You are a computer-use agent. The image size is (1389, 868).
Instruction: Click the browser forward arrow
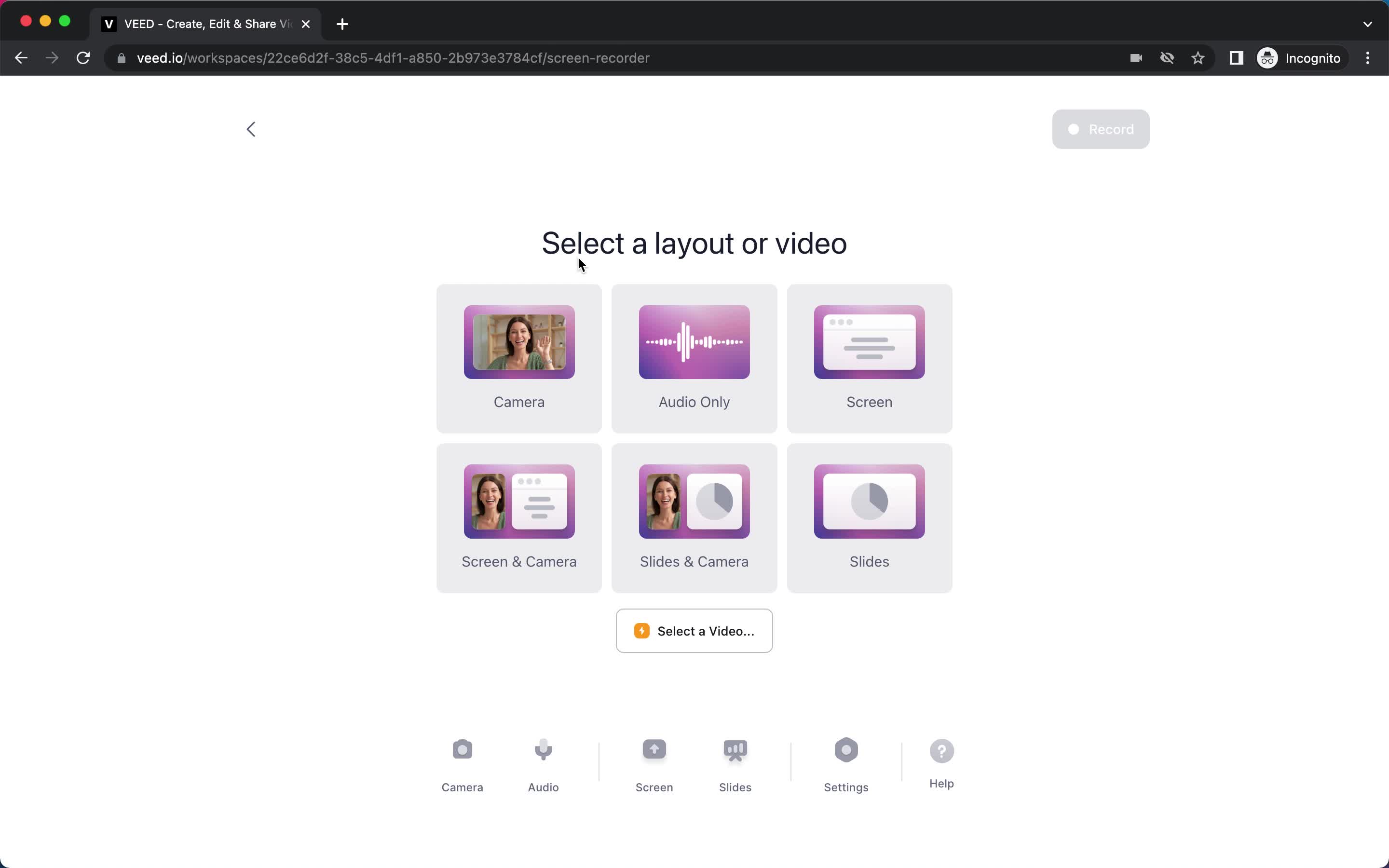click(52, 58)
